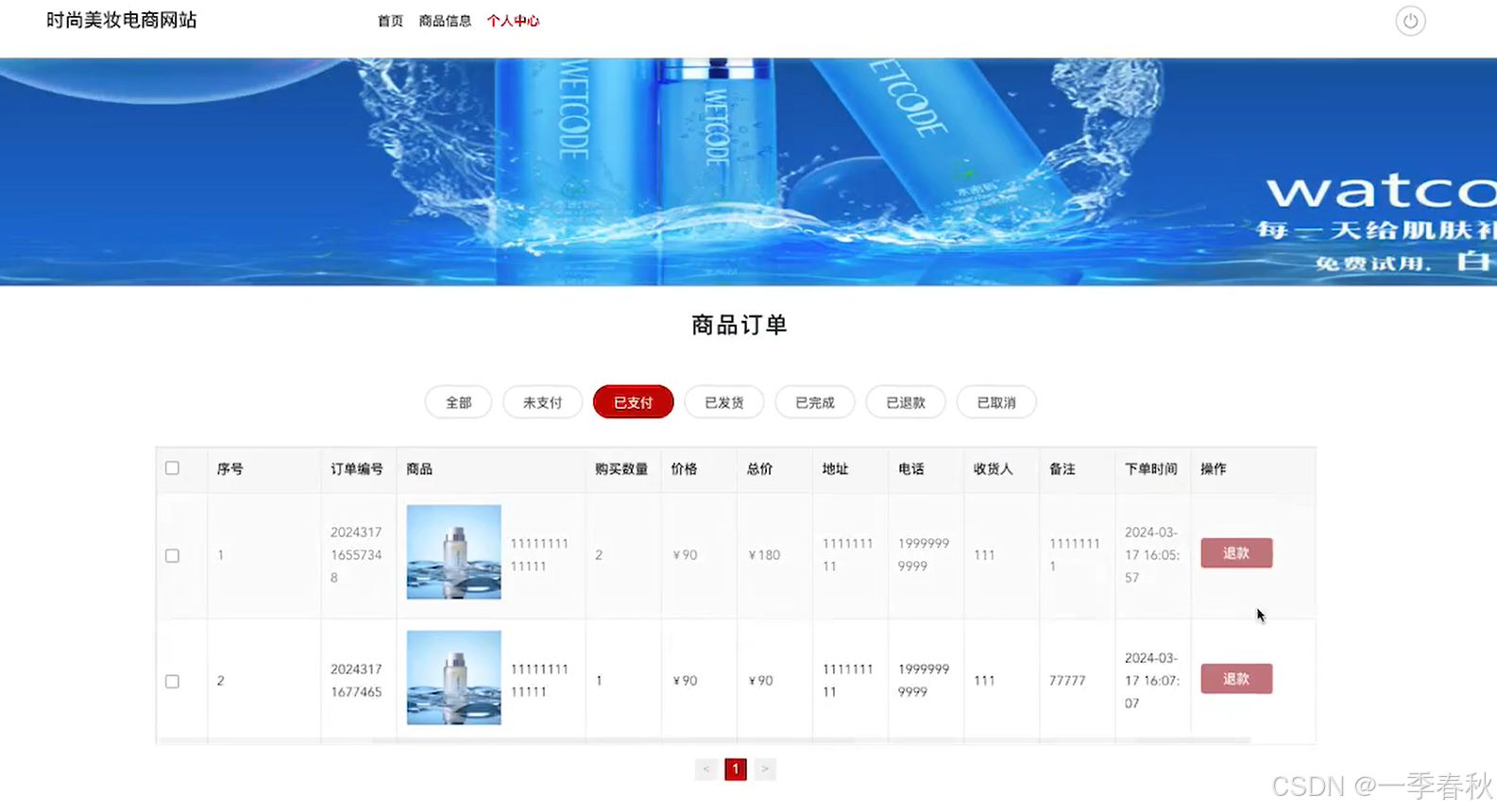1497x812 pixels.
Task: Select the 未支付 order filter tab
Action: point(542,402)
